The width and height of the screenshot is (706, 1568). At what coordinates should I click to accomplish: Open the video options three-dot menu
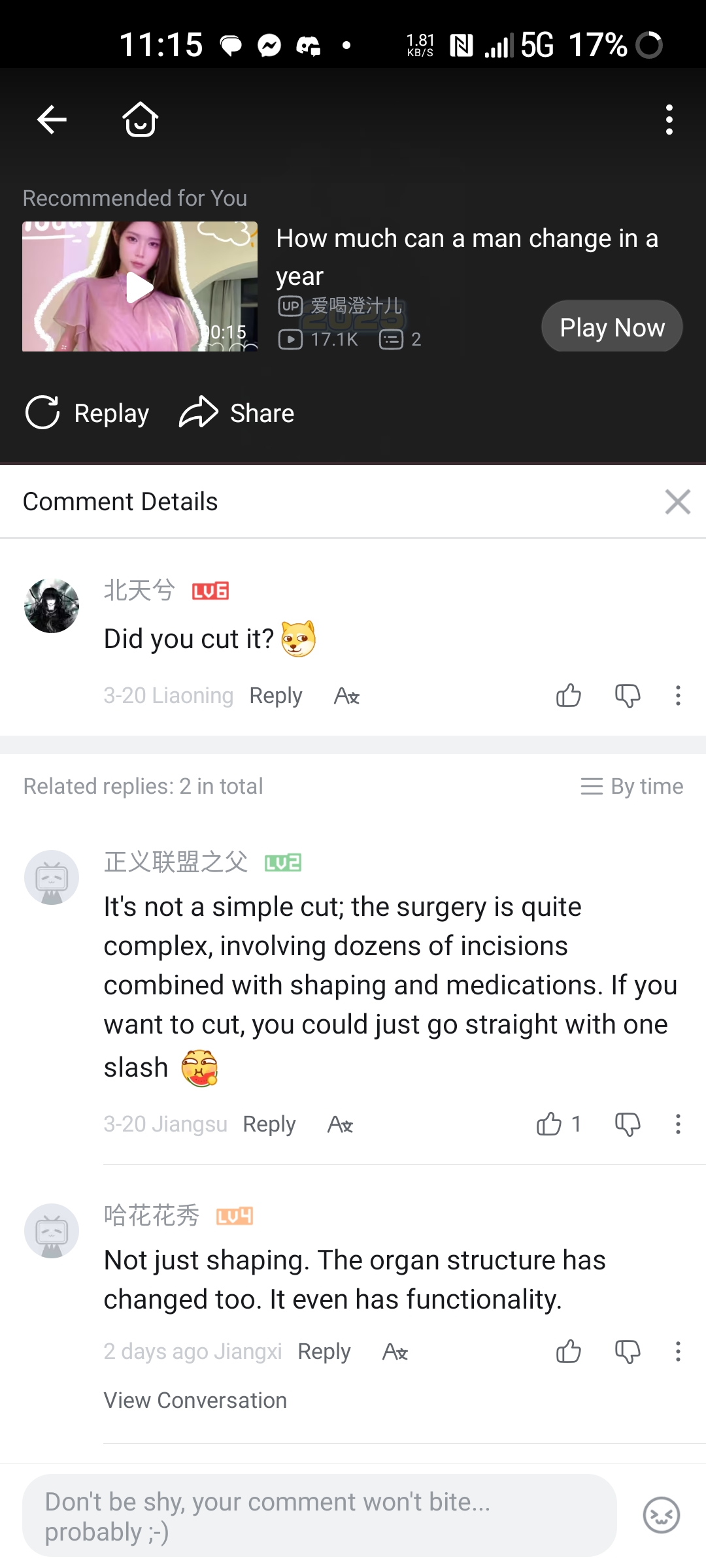coord(669,120)
